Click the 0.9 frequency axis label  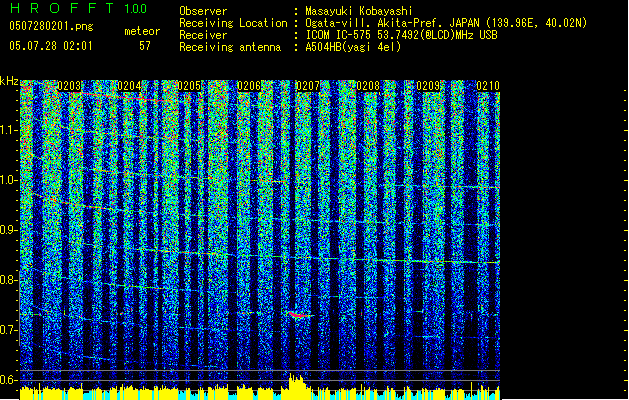pos(9,230)
